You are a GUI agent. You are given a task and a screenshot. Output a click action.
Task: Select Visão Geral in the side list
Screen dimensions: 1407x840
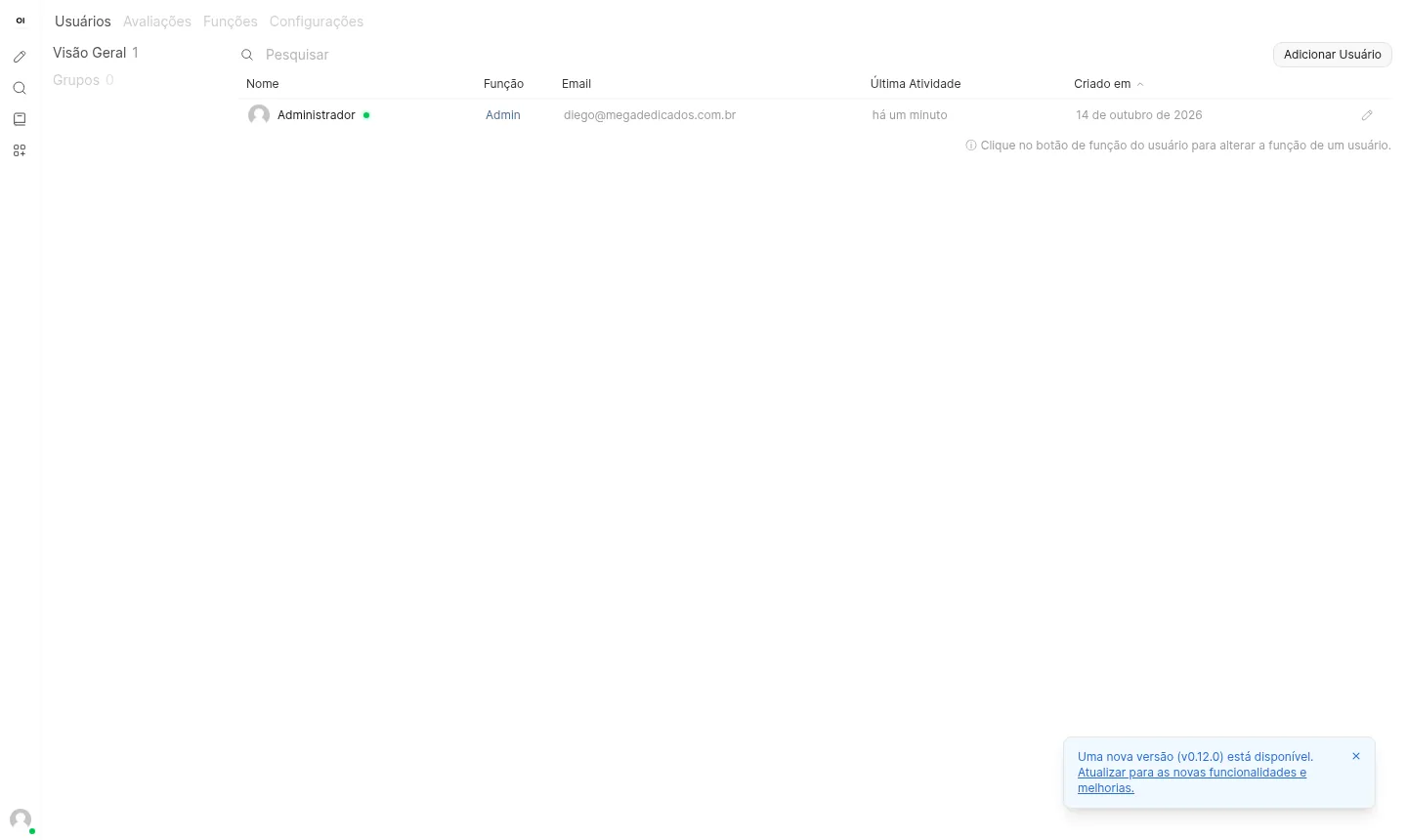click(x=96, y=53)
